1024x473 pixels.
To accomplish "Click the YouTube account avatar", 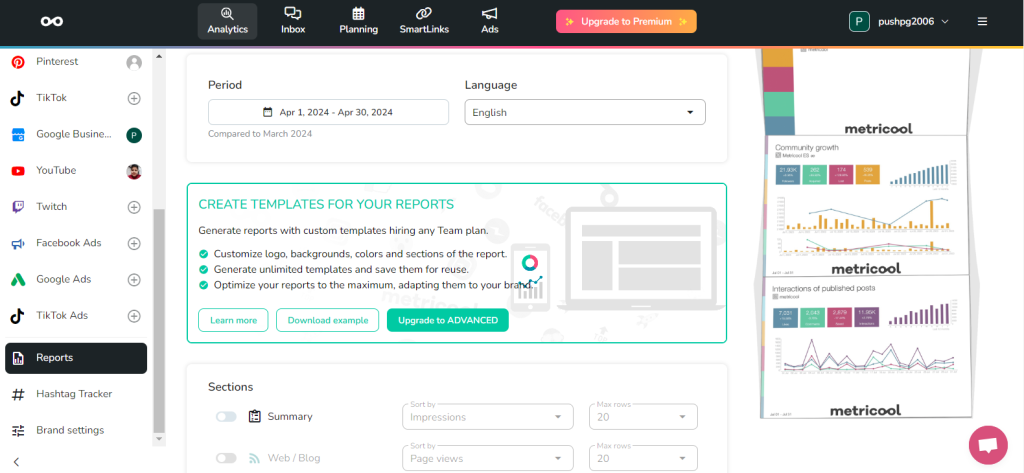I will [x=134, y=171].
